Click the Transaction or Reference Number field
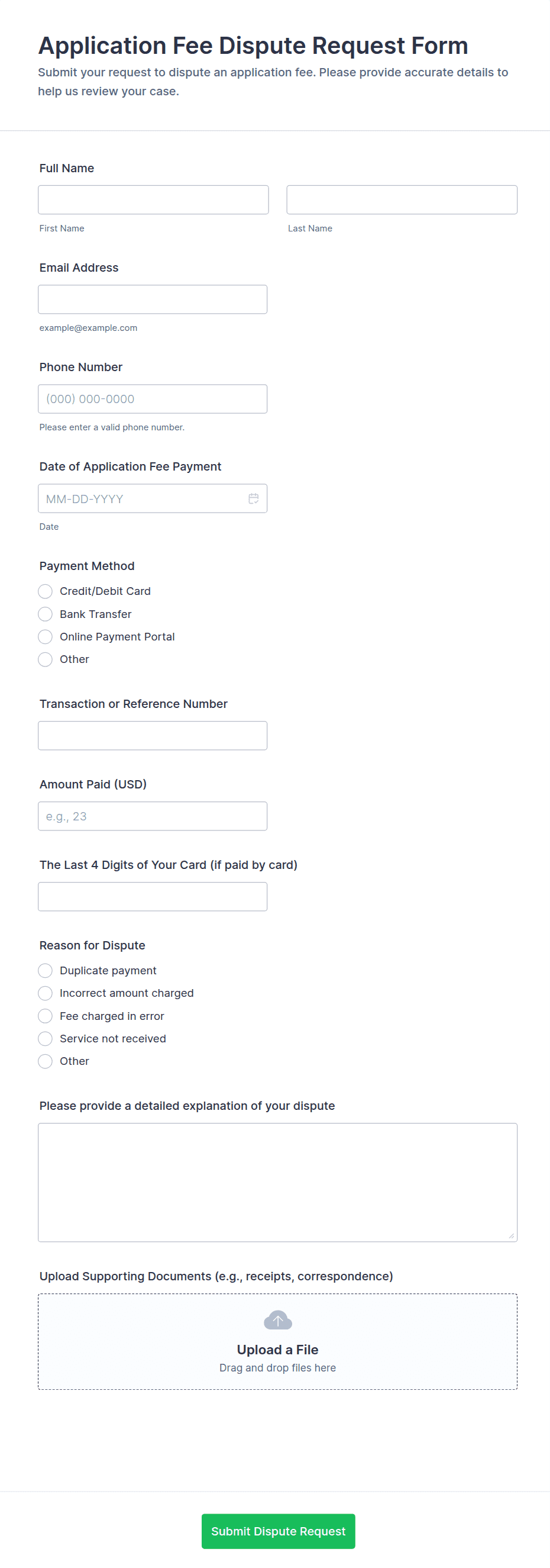The height and width of the screenshot is (1568, 550). tap(153, 735)
